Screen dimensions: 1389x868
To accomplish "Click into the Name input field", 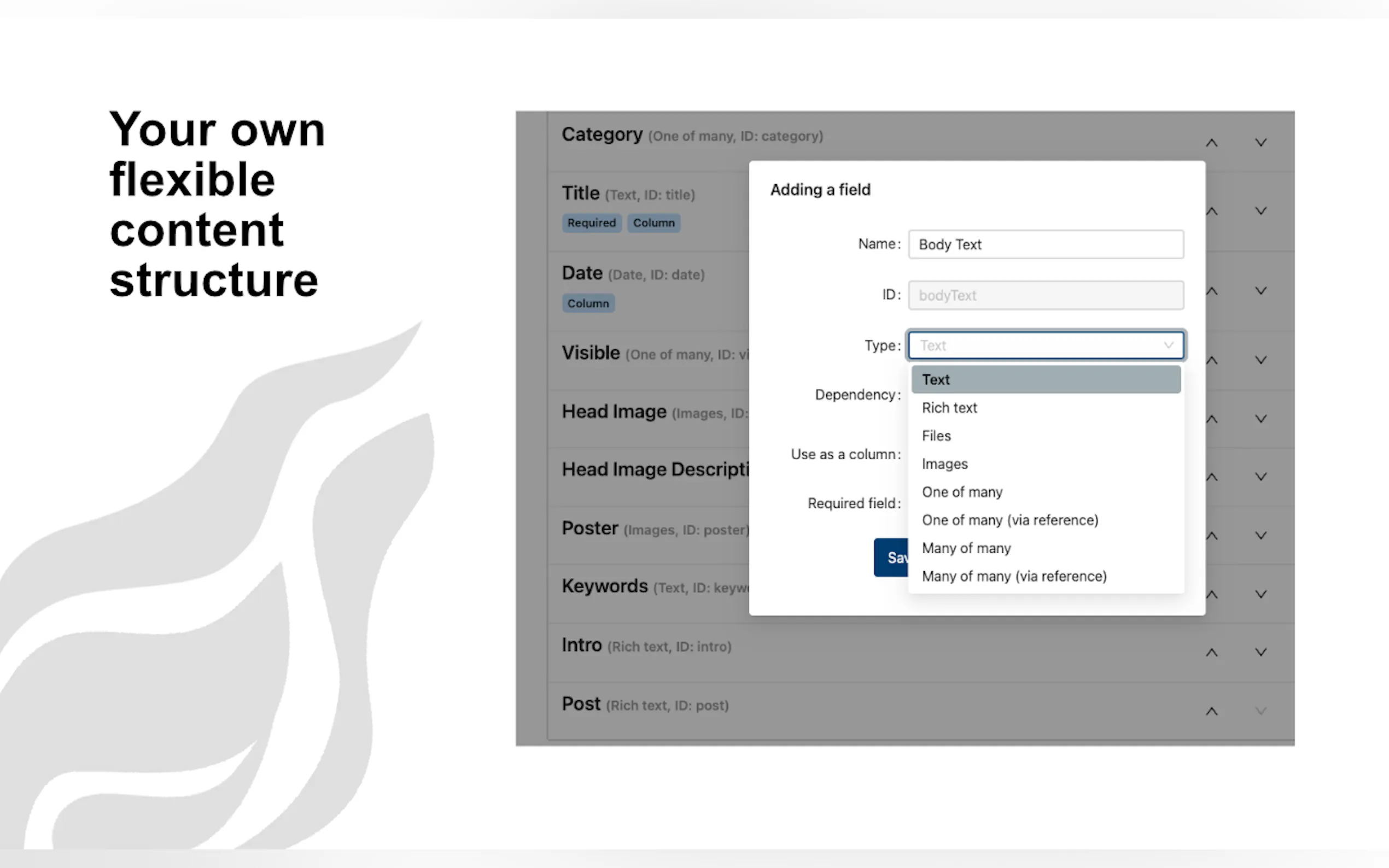I will click(x=1045, y=244).
